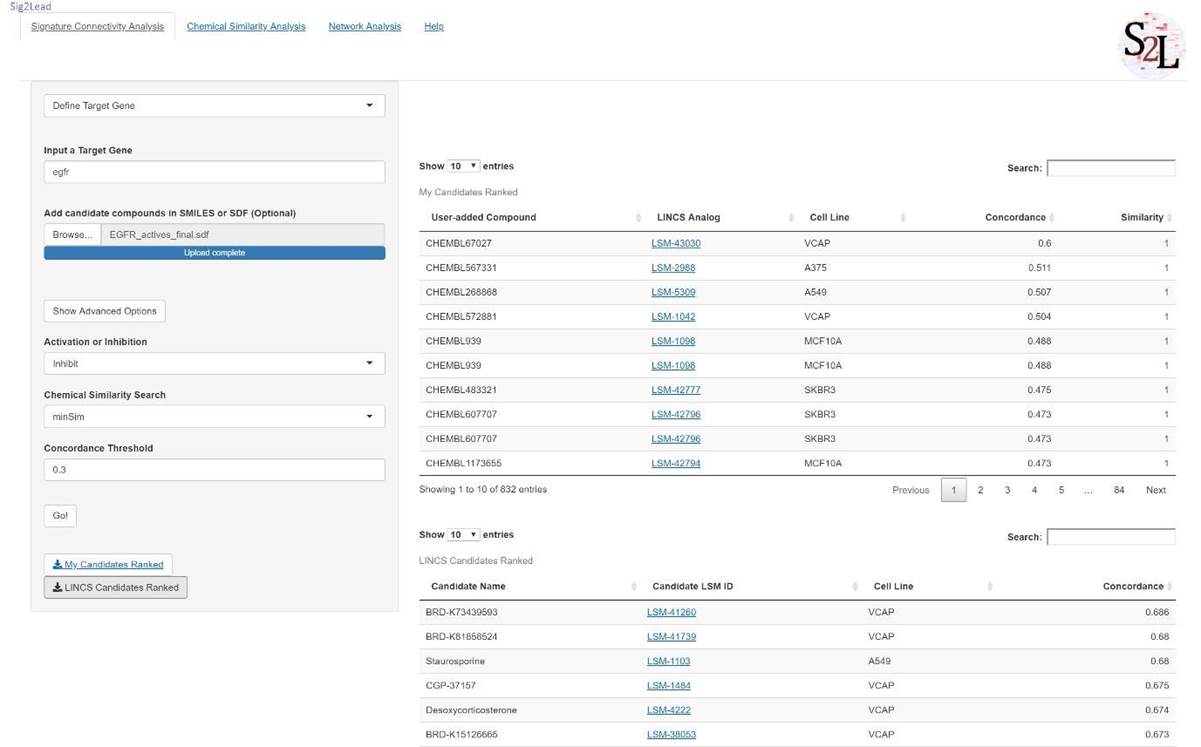Click the S2L logo image

pyautogui.click(x=1151, y=46)
